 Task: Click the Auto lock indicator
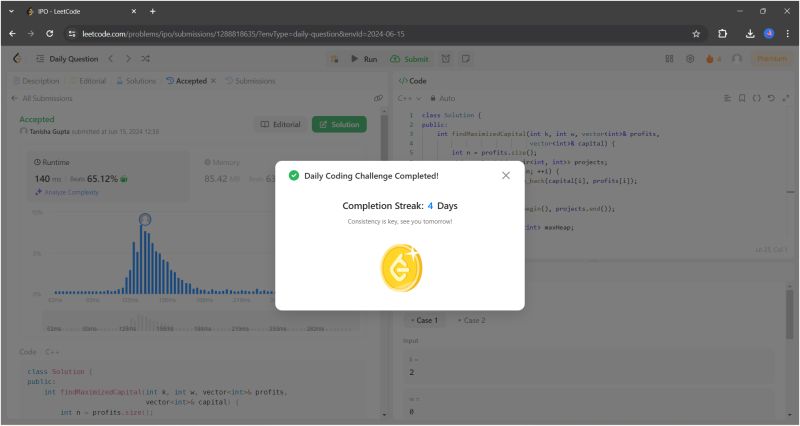click(x=442, y=98)
